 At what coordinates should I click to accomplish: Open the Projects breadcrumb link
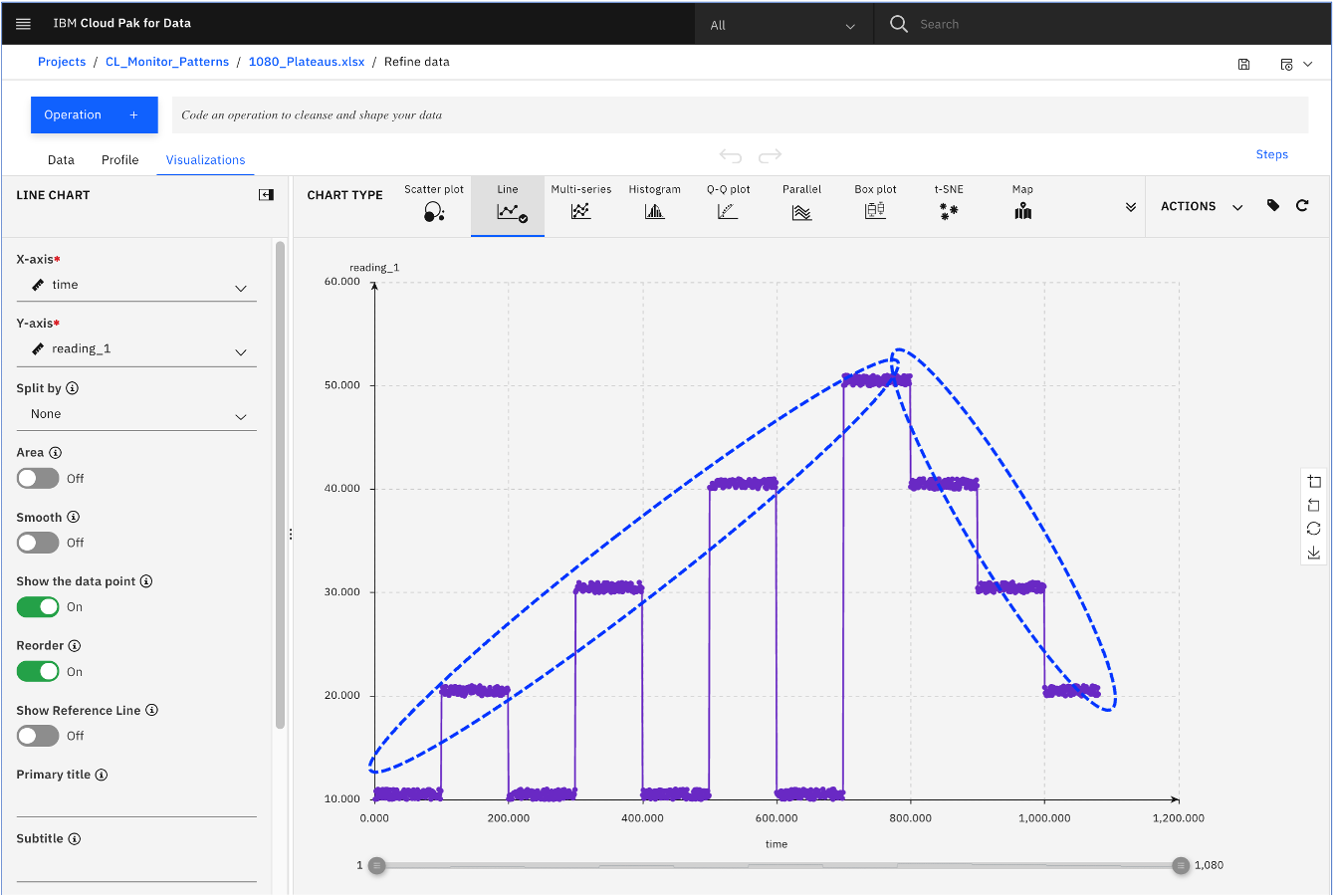point(62,62)
